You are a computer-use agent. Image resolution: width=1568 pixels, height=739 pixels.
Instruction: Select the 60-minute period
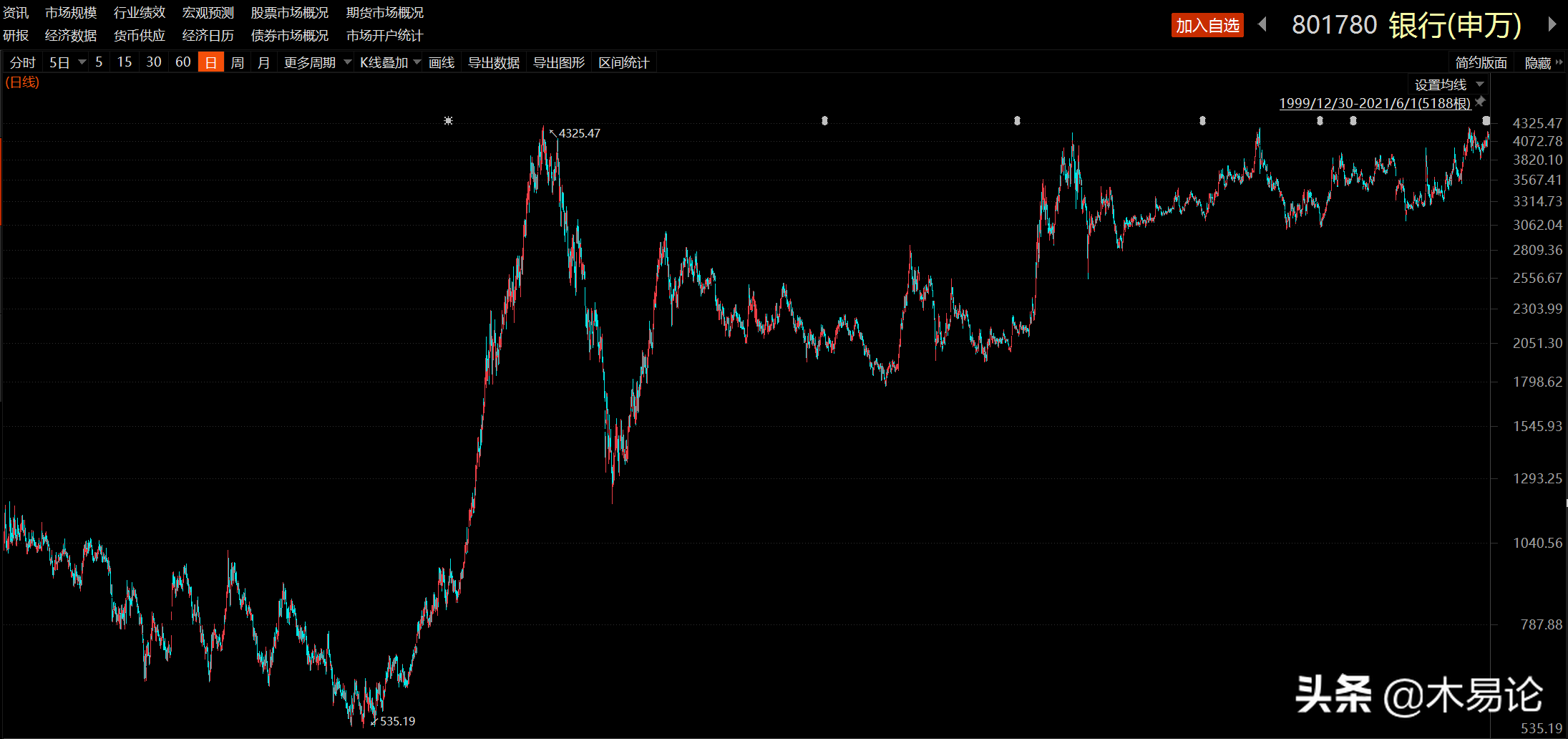[183, 62]
